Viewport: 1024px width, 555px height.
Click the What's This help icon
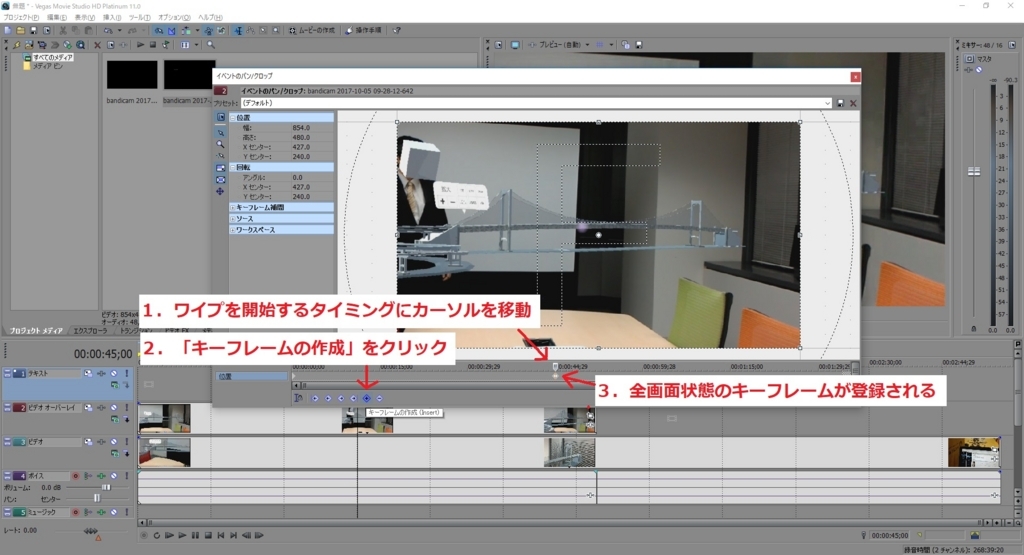pyautogui.click(x=396, y=30)
